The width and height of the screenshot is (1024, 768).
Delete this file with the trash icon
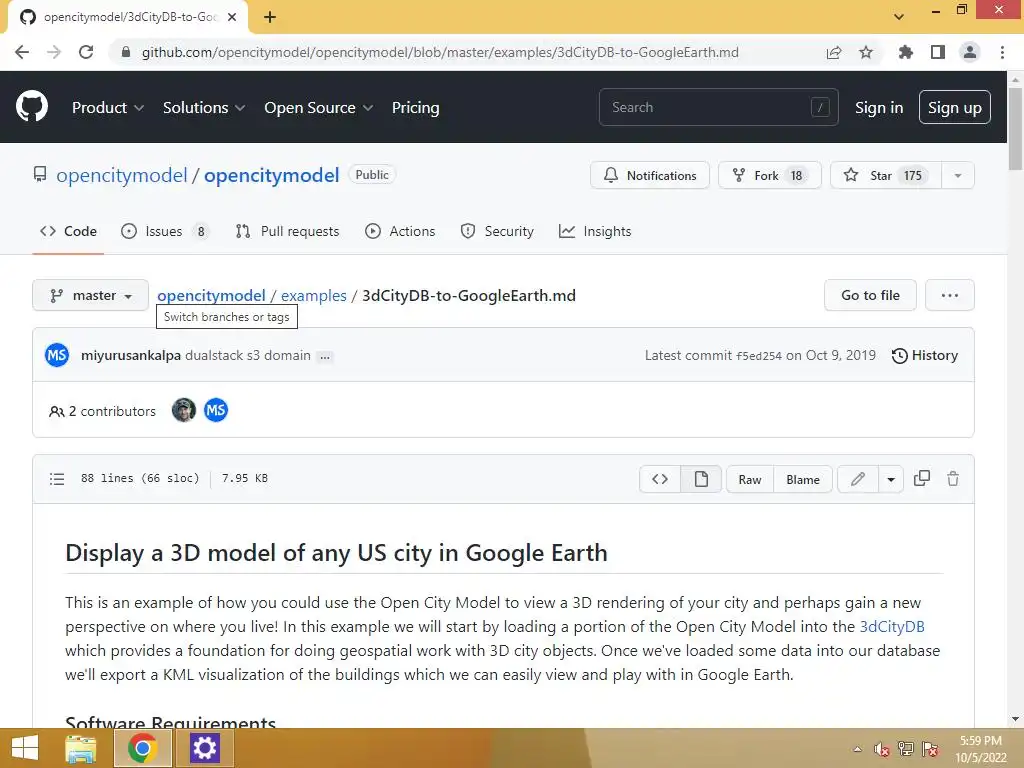[953, 479]
